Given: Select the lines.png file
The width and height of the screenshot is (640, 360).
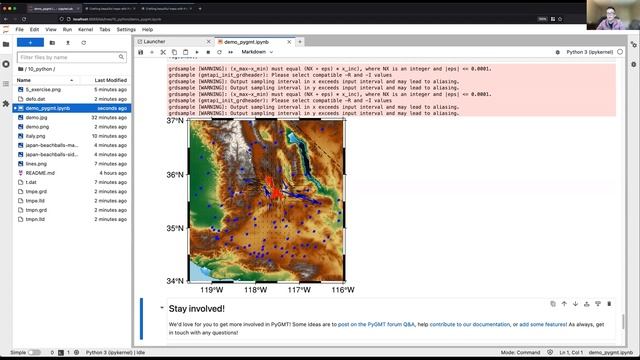Looking at the screenshot, I should click(x=72, y=164).
